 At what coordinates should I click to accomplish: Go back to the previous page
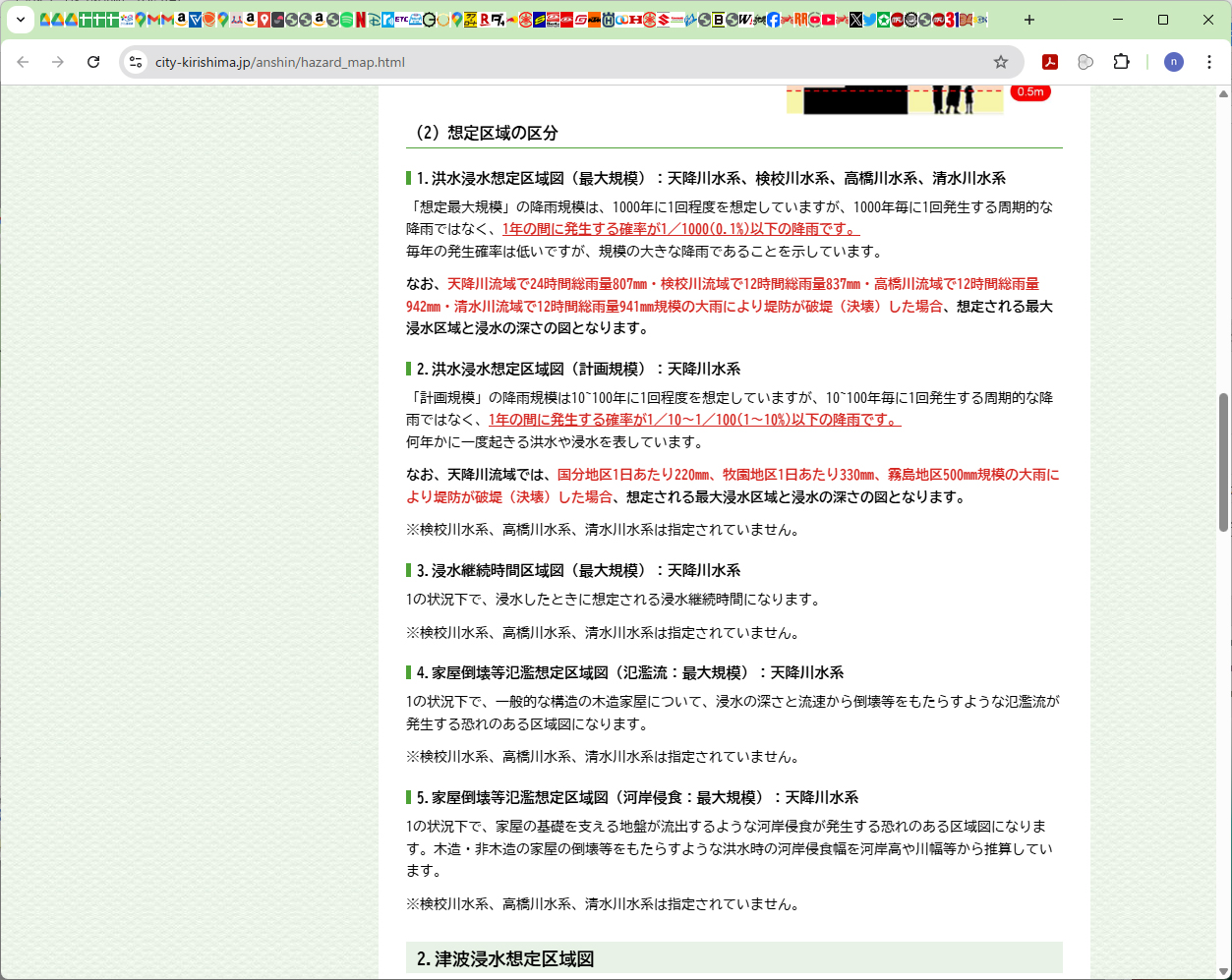coord(23,62)
